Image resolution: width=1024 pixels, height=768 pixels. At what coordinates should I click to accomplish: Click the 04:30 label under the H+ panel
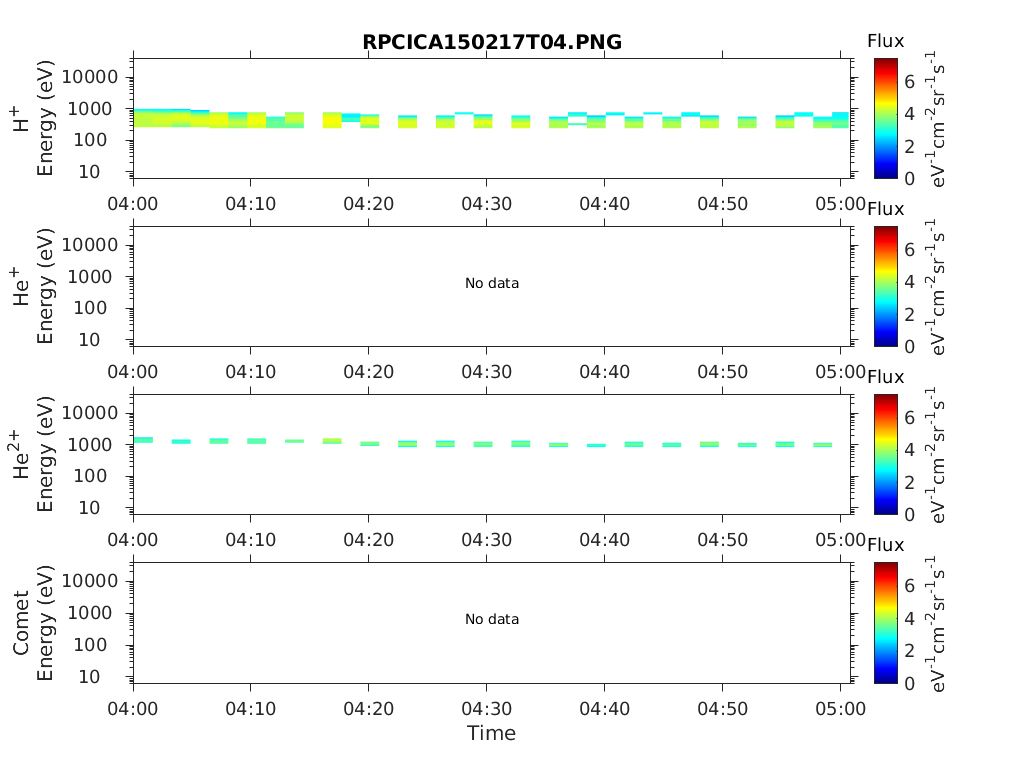pyautogui.click(x=487, y=204)
